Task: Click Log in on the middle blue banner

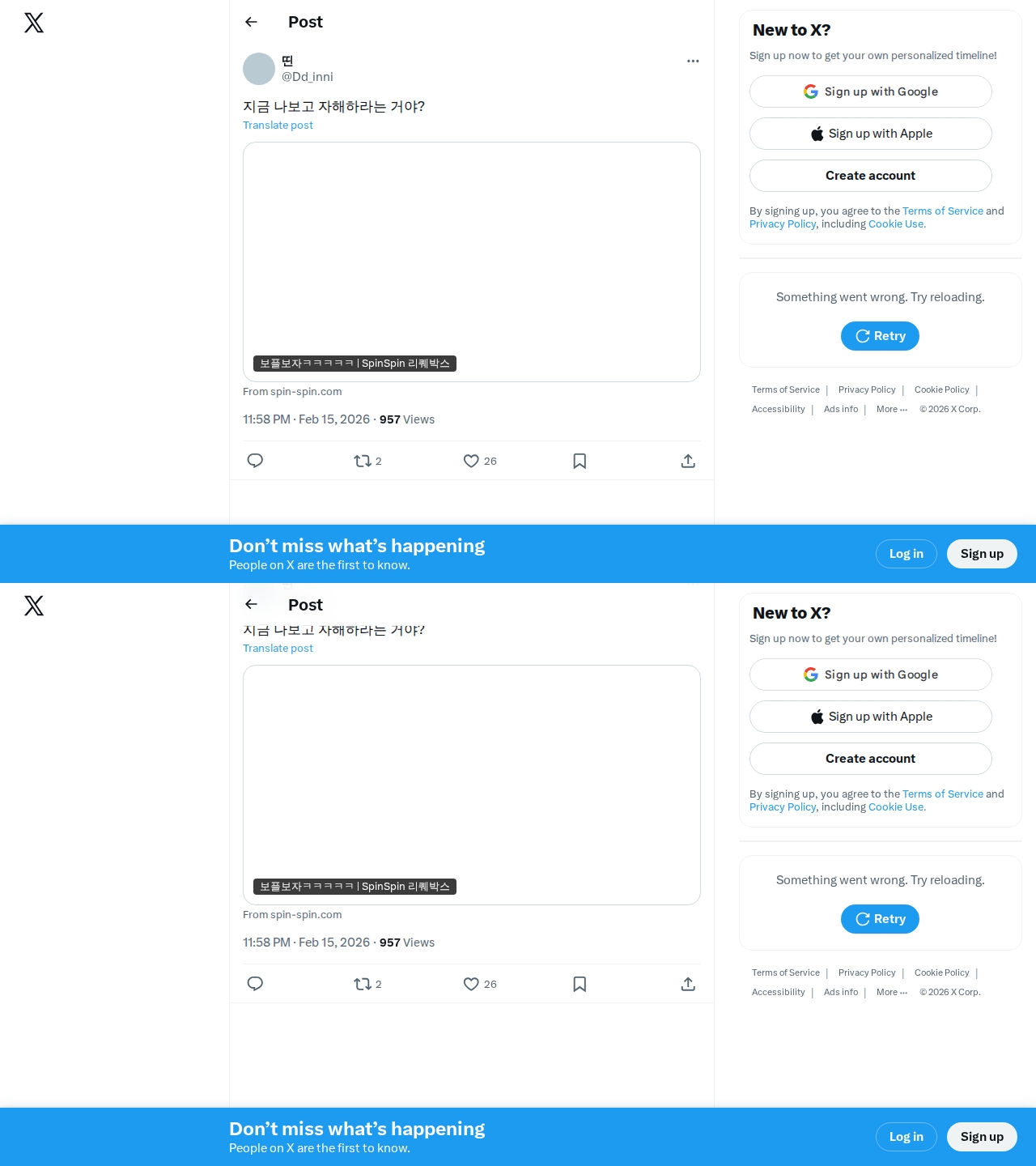Action: click(906, 554)
